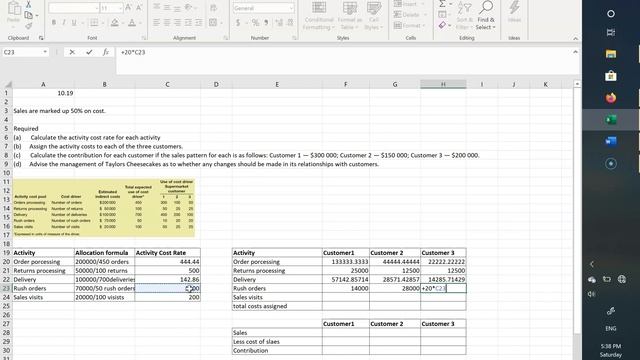Open File Explorer in Windows taskbar
This screenshot has width=640, height=360.
[611, 54]
